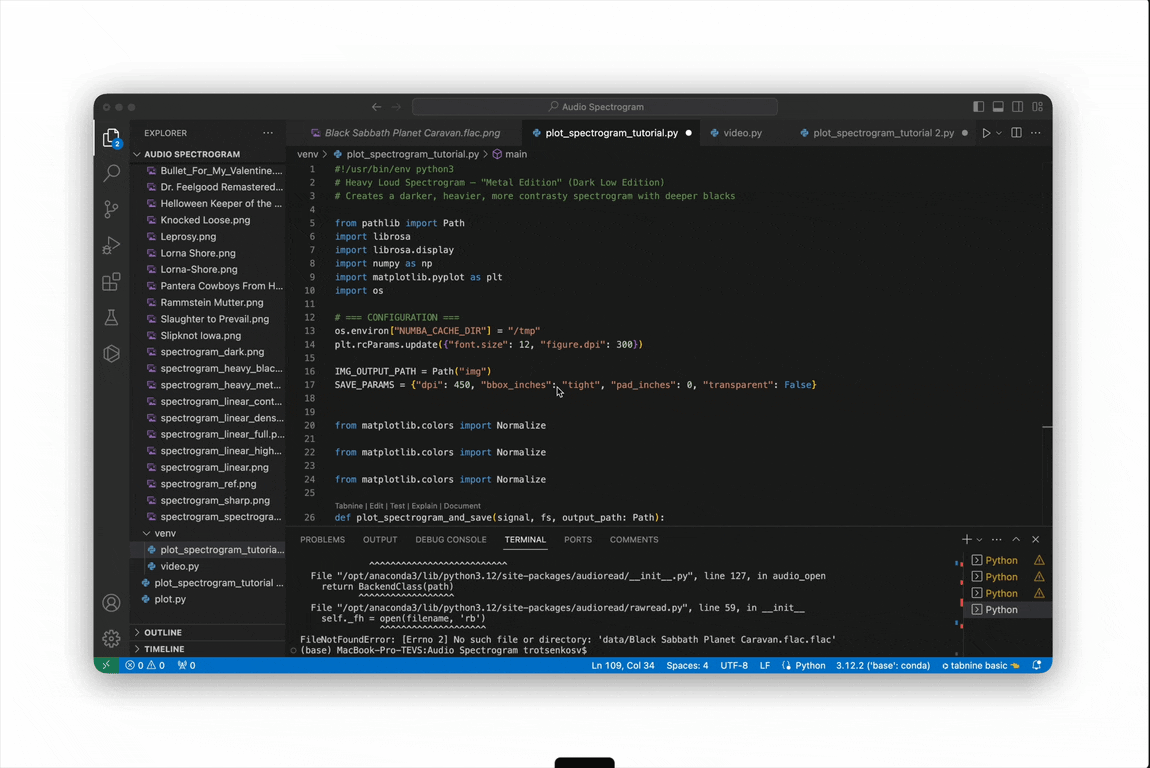The height and width of the screenshot is (768, 1150).
Task: Switch to the PROBLEMS panel tab
Action: tap(322, 540)
